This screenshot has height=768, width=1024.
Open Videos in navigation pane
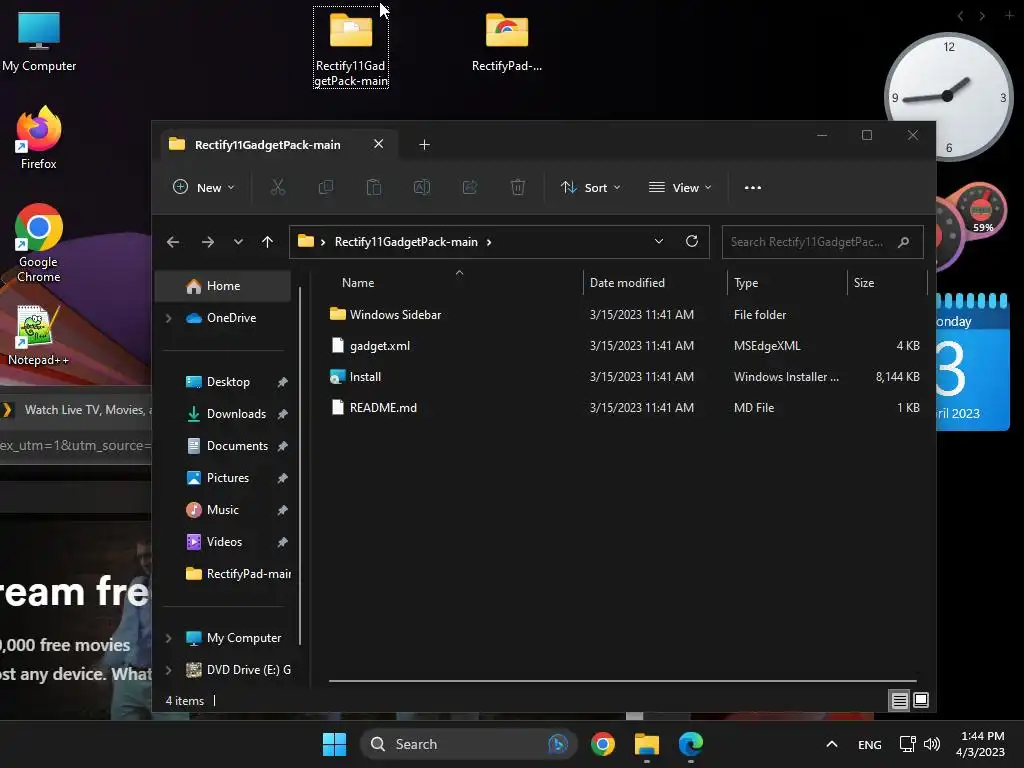225,542
